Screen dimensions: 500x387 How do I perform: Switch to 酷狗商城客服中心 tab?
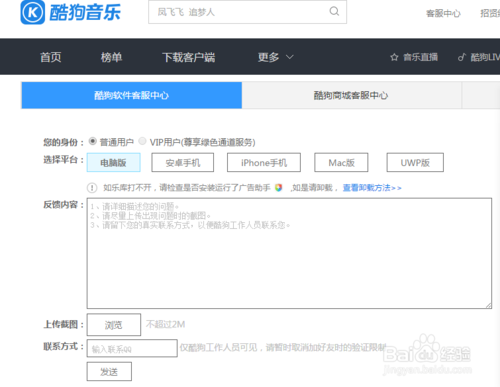coord(351,95)
